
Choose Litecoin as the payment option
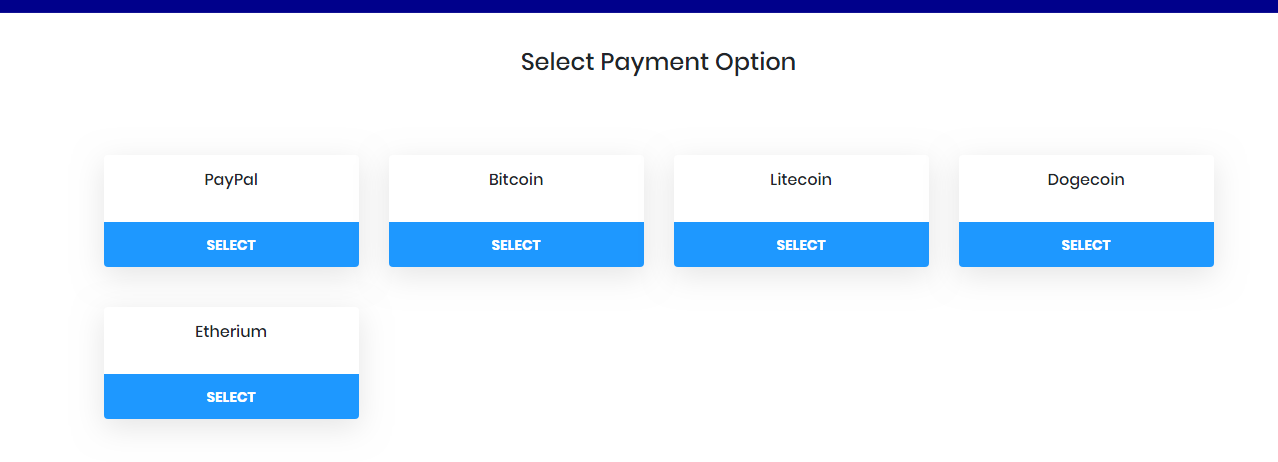click(801, 245)
